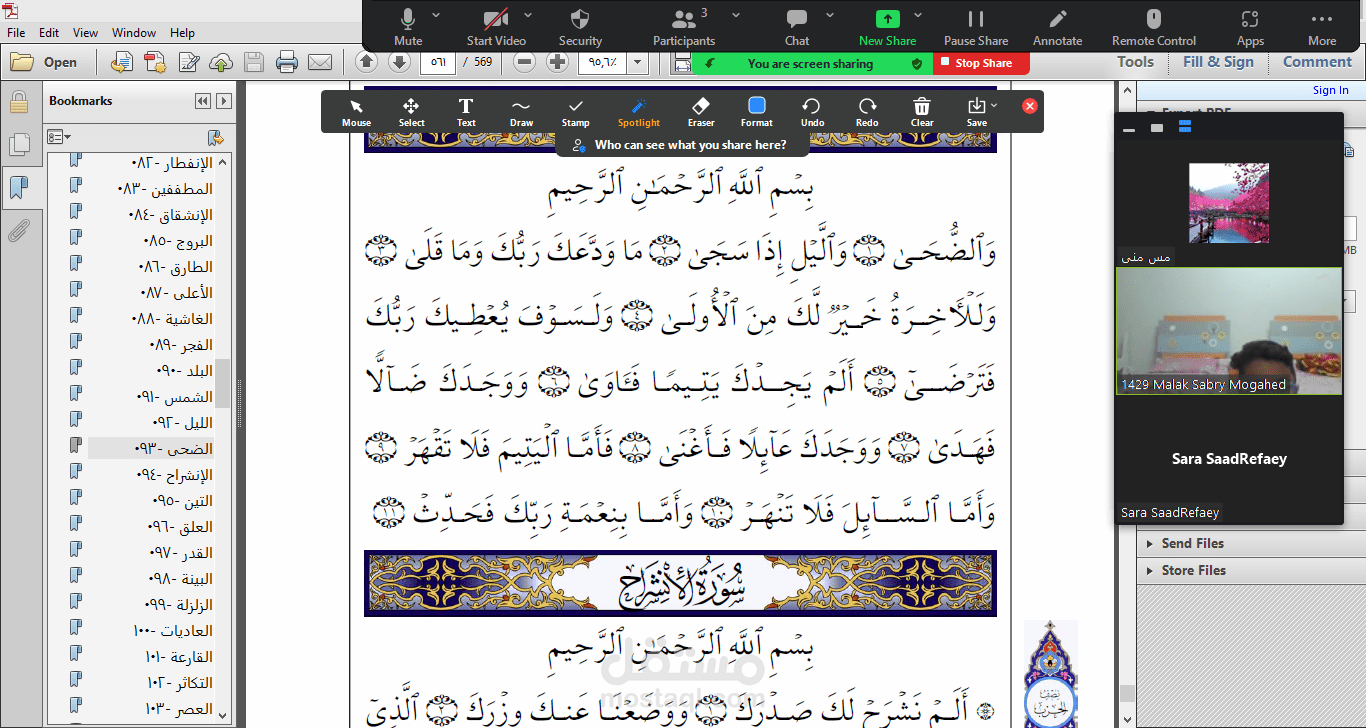Open Remote Control options
The height and width of the screenshot is (728, 1366).
[x=1154, y=27]
